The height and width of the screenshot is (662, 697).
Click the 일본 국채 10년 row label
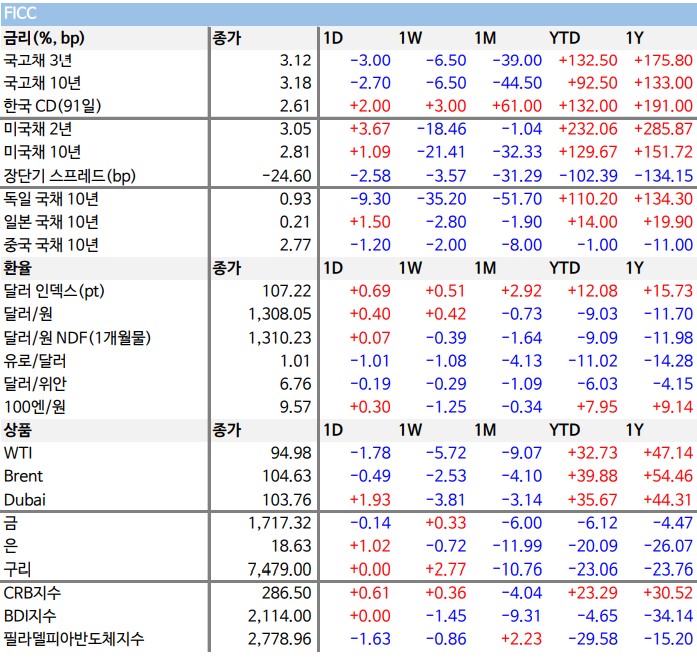[51, 222]
